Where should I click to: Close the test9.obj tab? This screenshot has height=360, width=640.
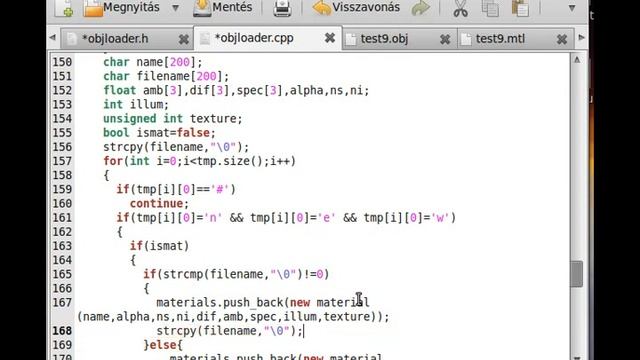(445, 39)
